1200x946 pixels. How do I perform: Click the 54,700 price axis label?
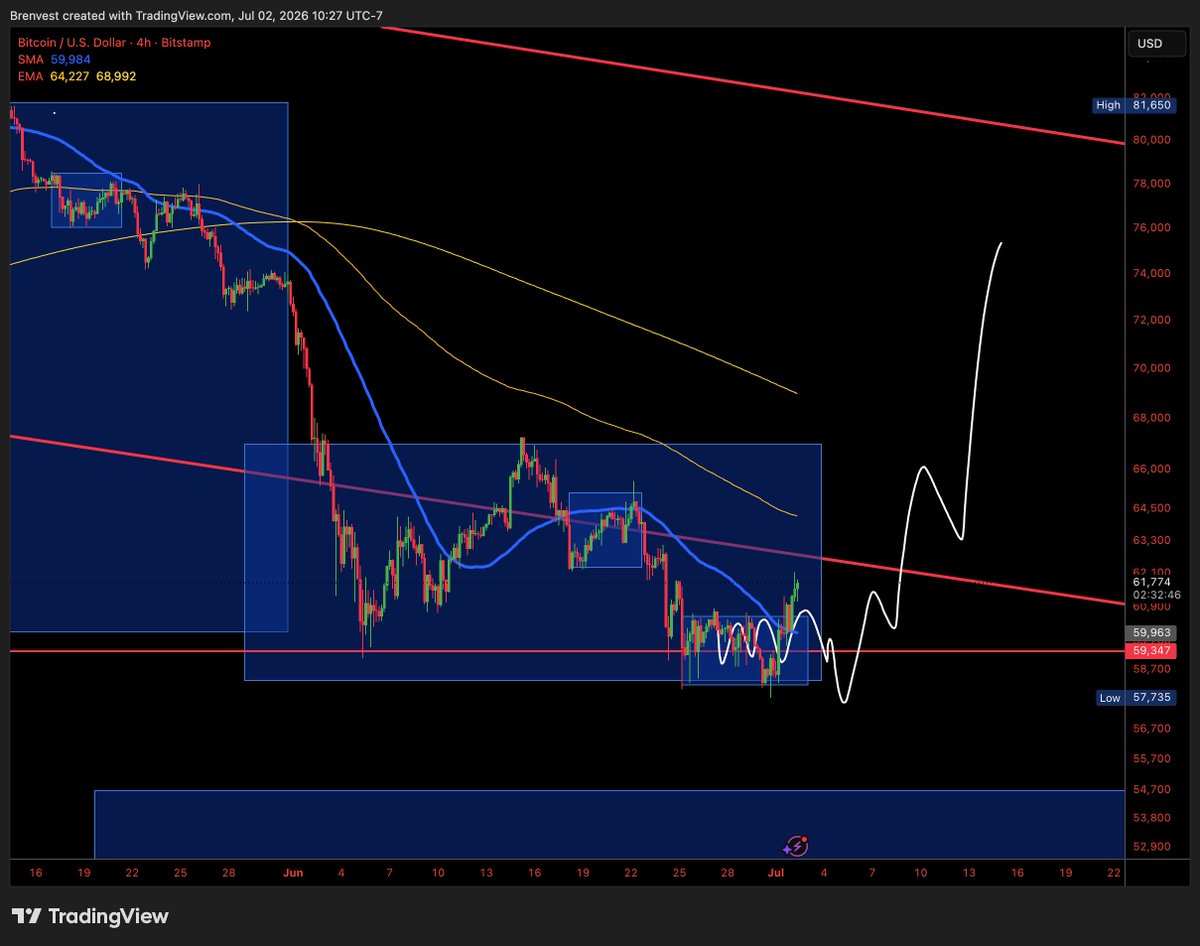(x=1152, y=790)
